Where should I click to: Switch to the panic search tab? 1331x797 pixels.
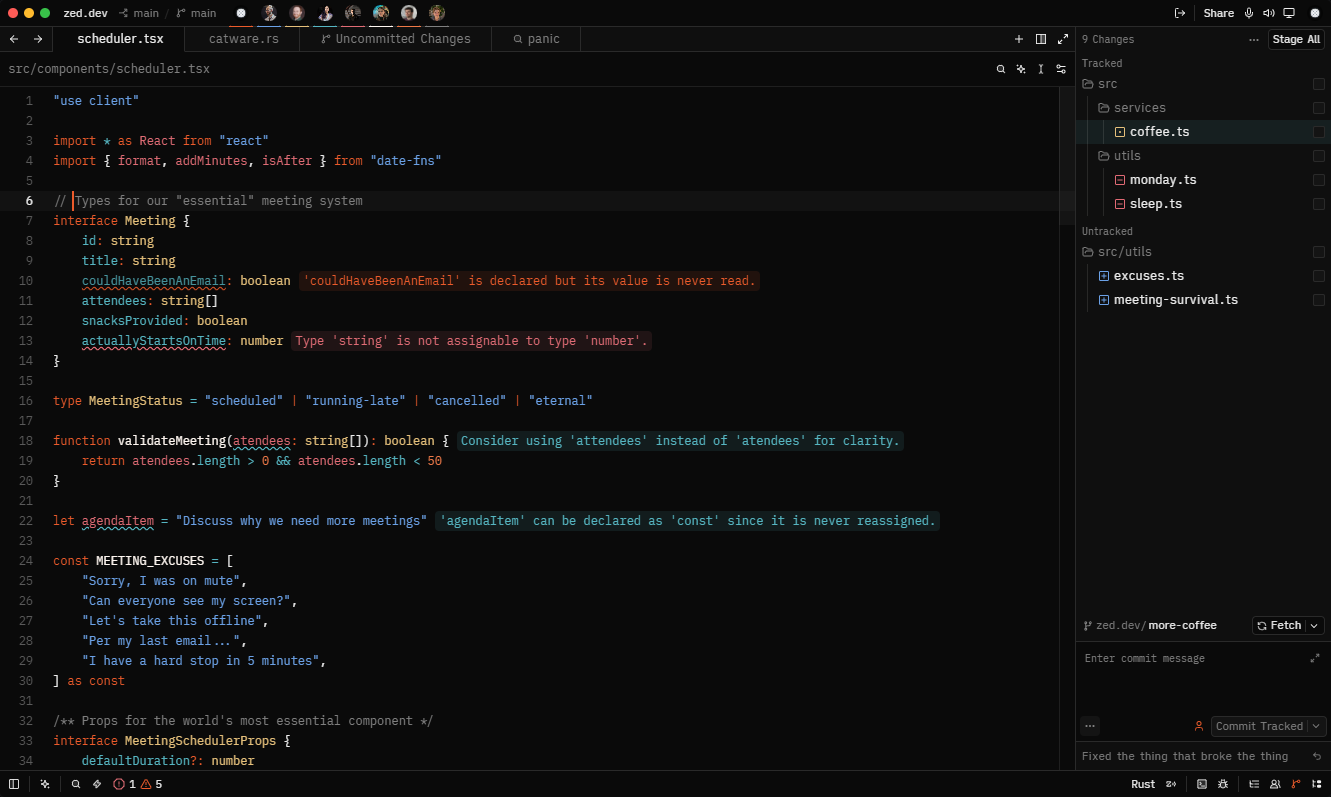536,39
